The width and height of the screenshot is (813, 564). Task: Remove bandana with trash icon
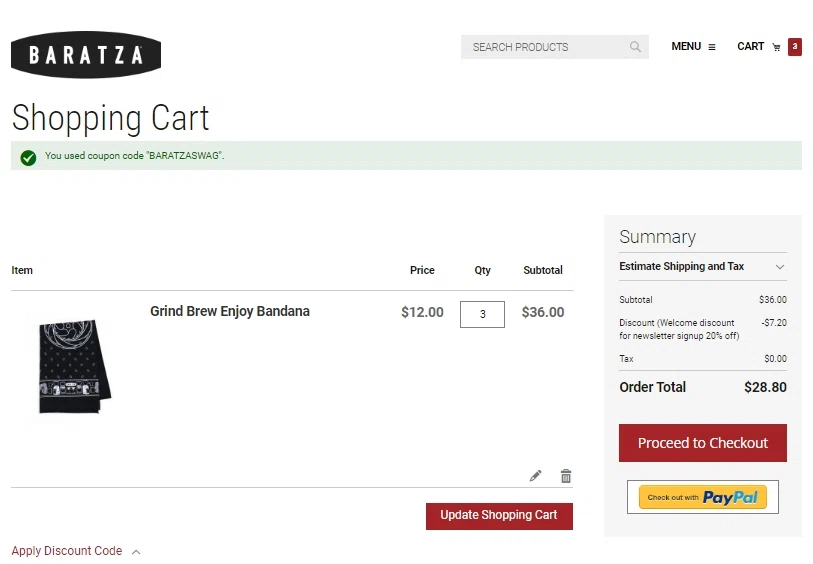pyautogui.click(x=566, y=476)
